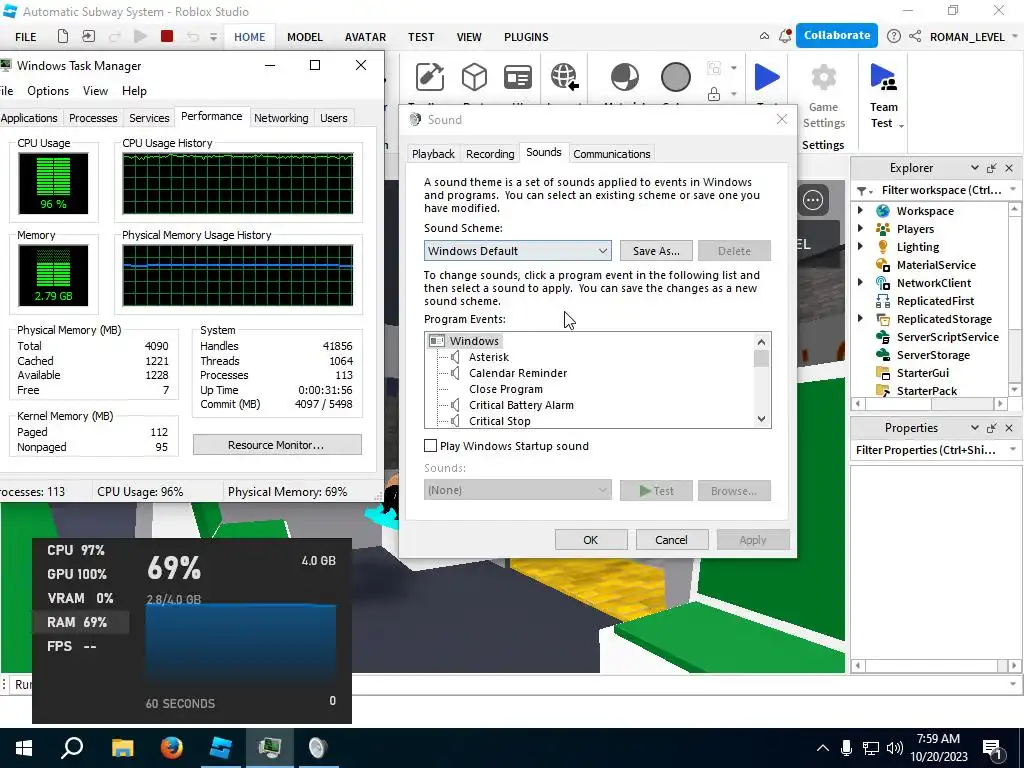Click Cancel in the Sound dialog

point(671,540)
